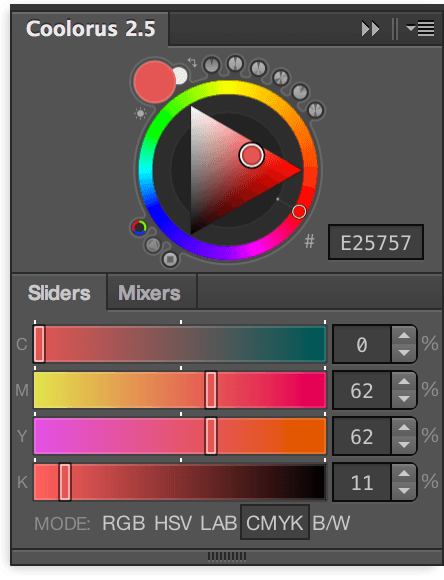Increase the Black K value stepper
Image resolution: width=444 pixels, height=580 pixels.
(x=404, y=473)
